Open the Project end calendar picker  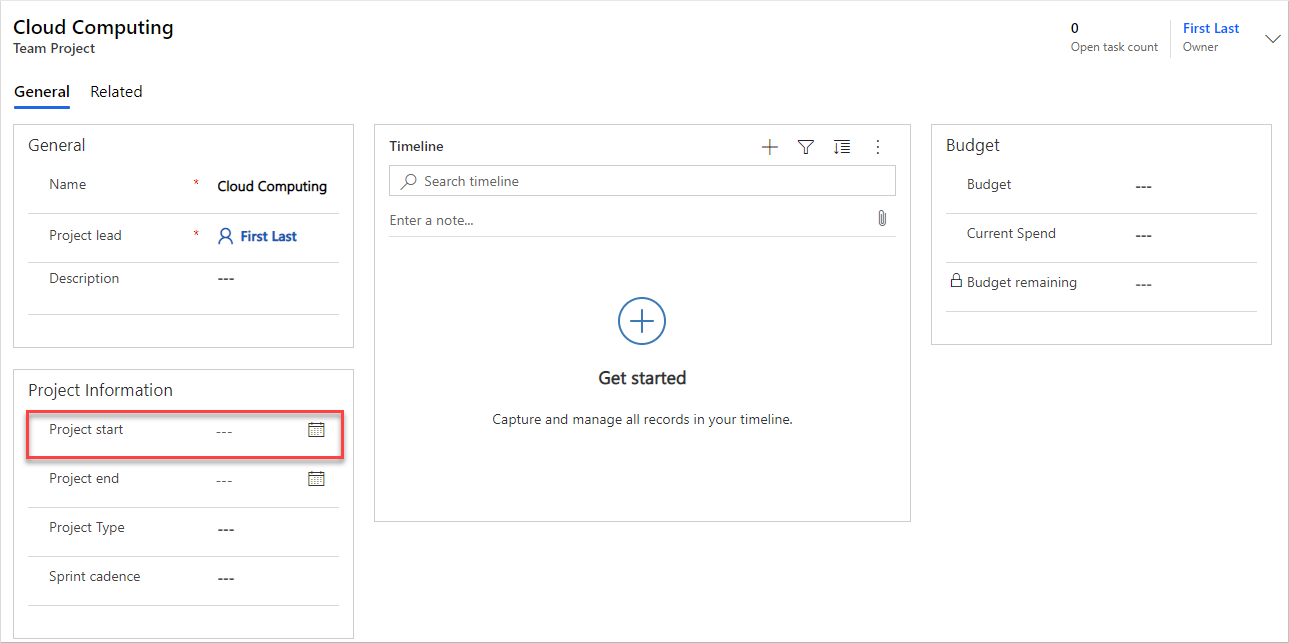click(x=316, y=479)
